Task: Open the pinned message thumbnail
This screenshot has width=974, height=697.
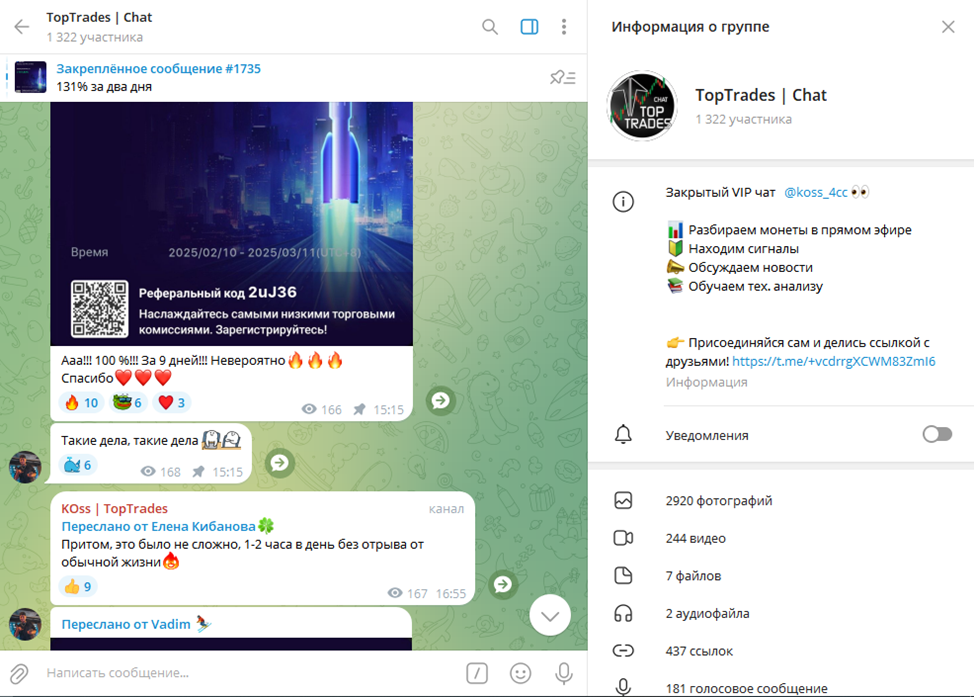Action: pyautogui.click(x=30, y=77)
